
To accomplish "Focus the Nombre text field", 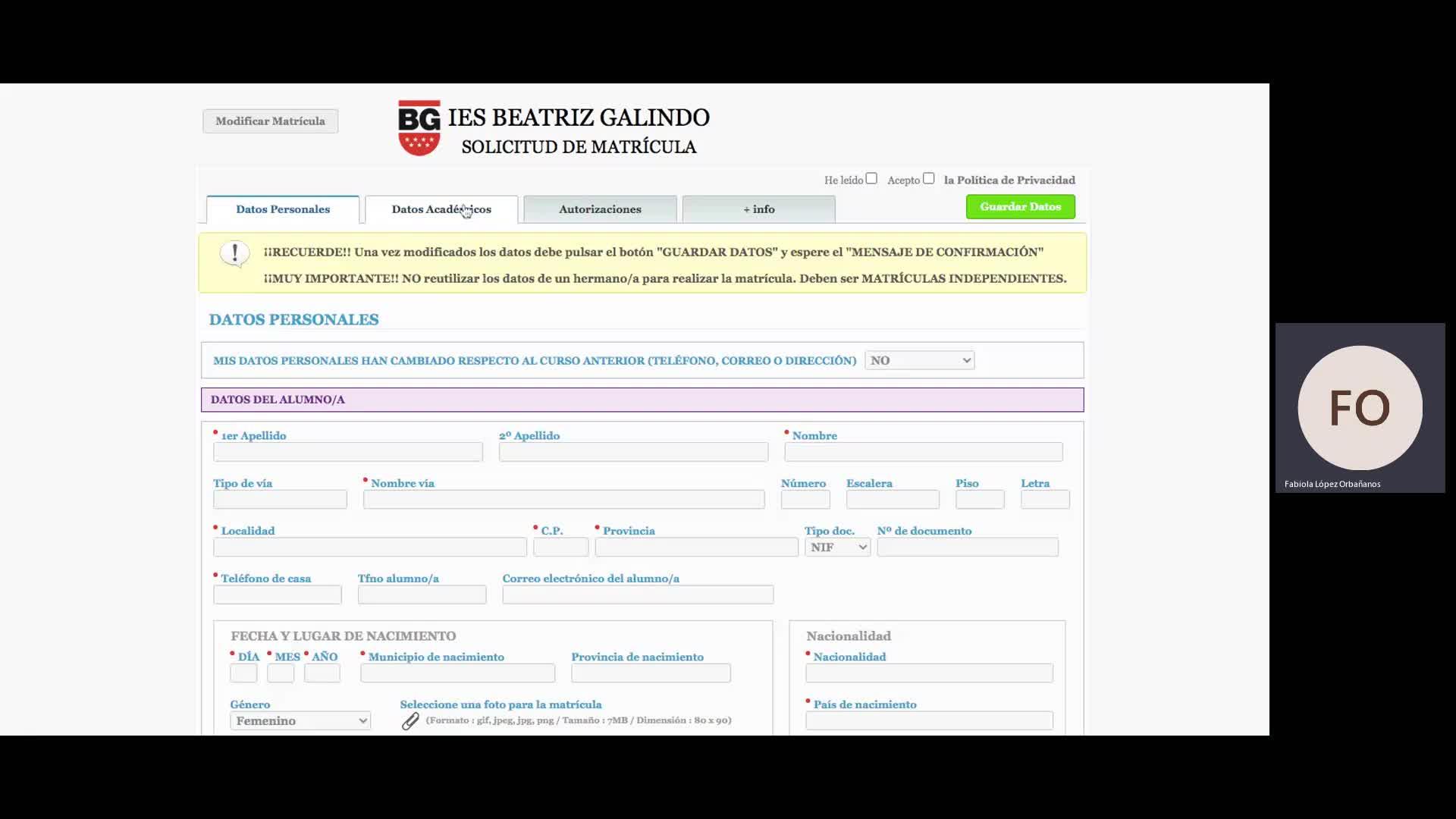I will [x=923, y=452].
